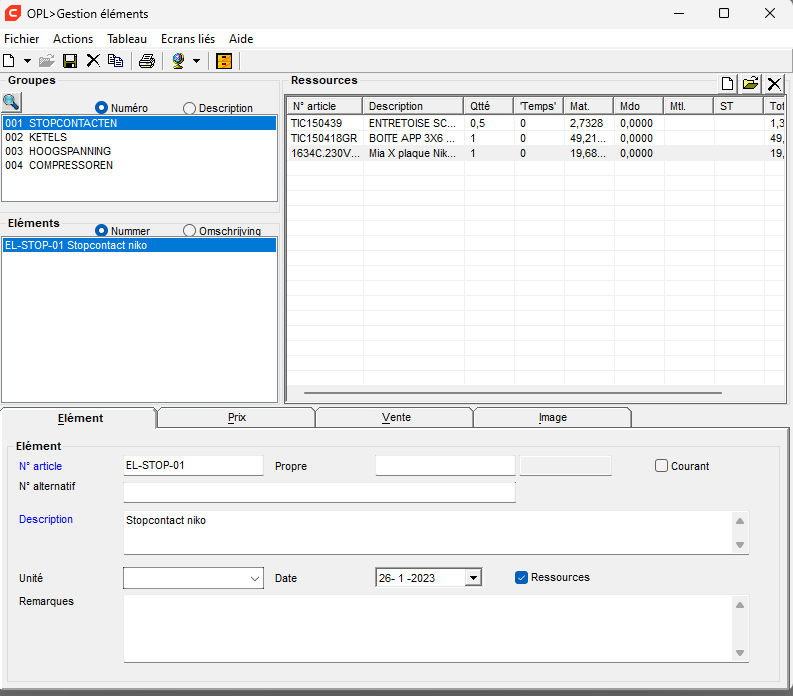
Task: Switch to the Elément tab
Action: (x=80, y=418)
